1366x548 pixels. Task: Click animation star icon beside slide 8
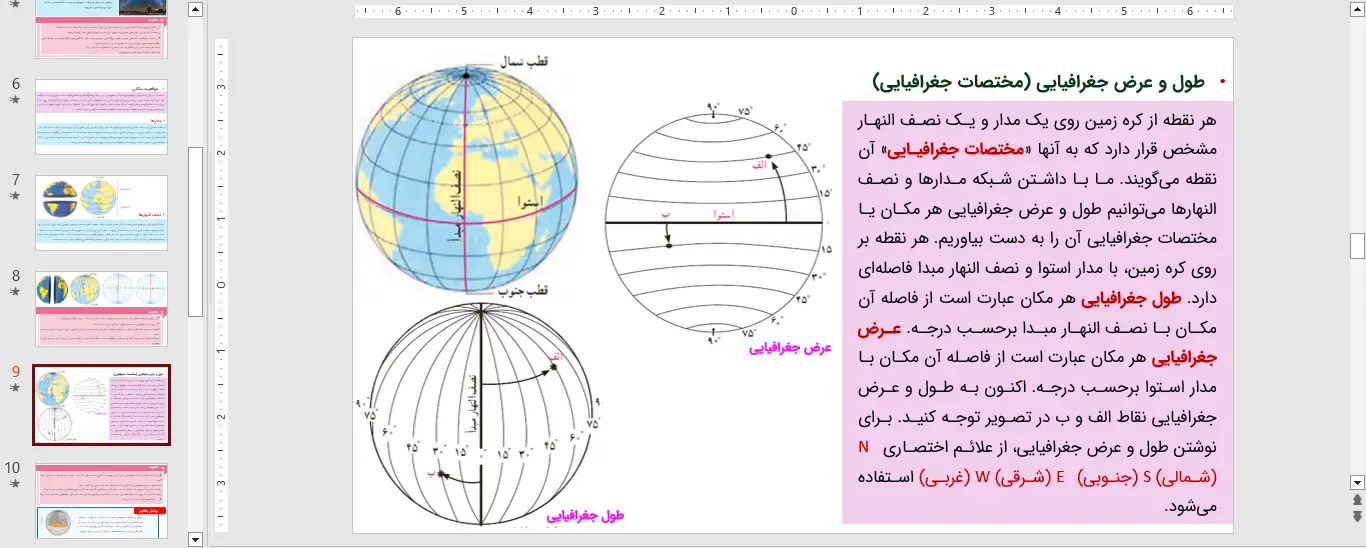(x=15, y=292)
